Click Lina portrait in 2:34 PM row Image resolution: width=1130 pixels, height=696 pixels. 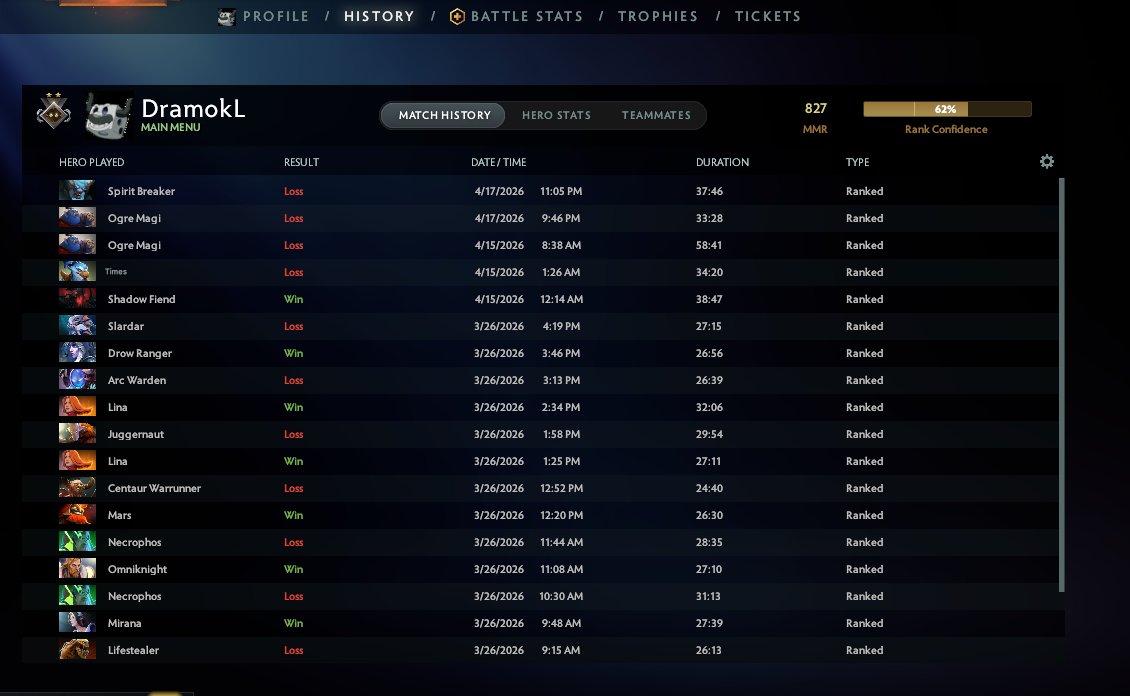click(77, 407)
